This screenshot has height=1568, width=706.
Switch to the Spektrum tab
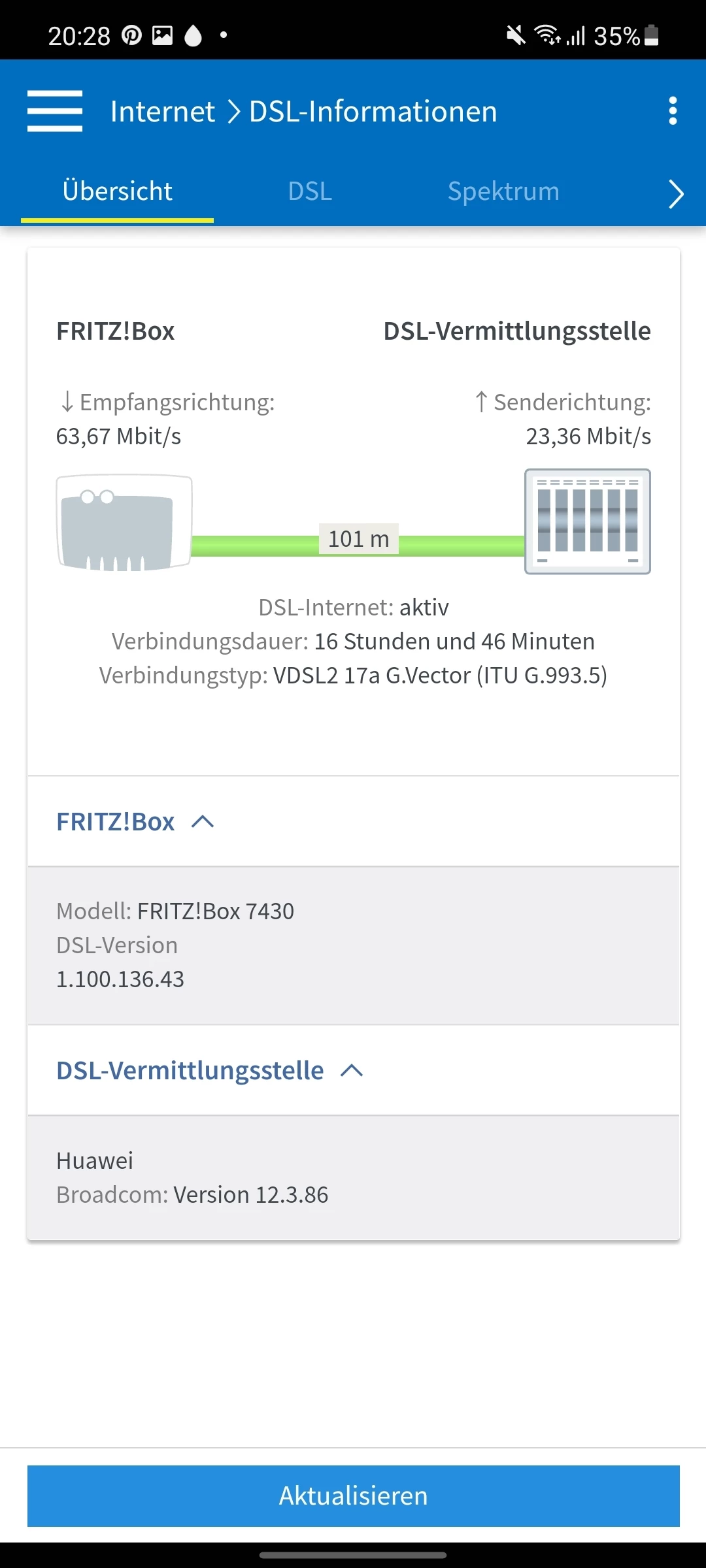503,191
